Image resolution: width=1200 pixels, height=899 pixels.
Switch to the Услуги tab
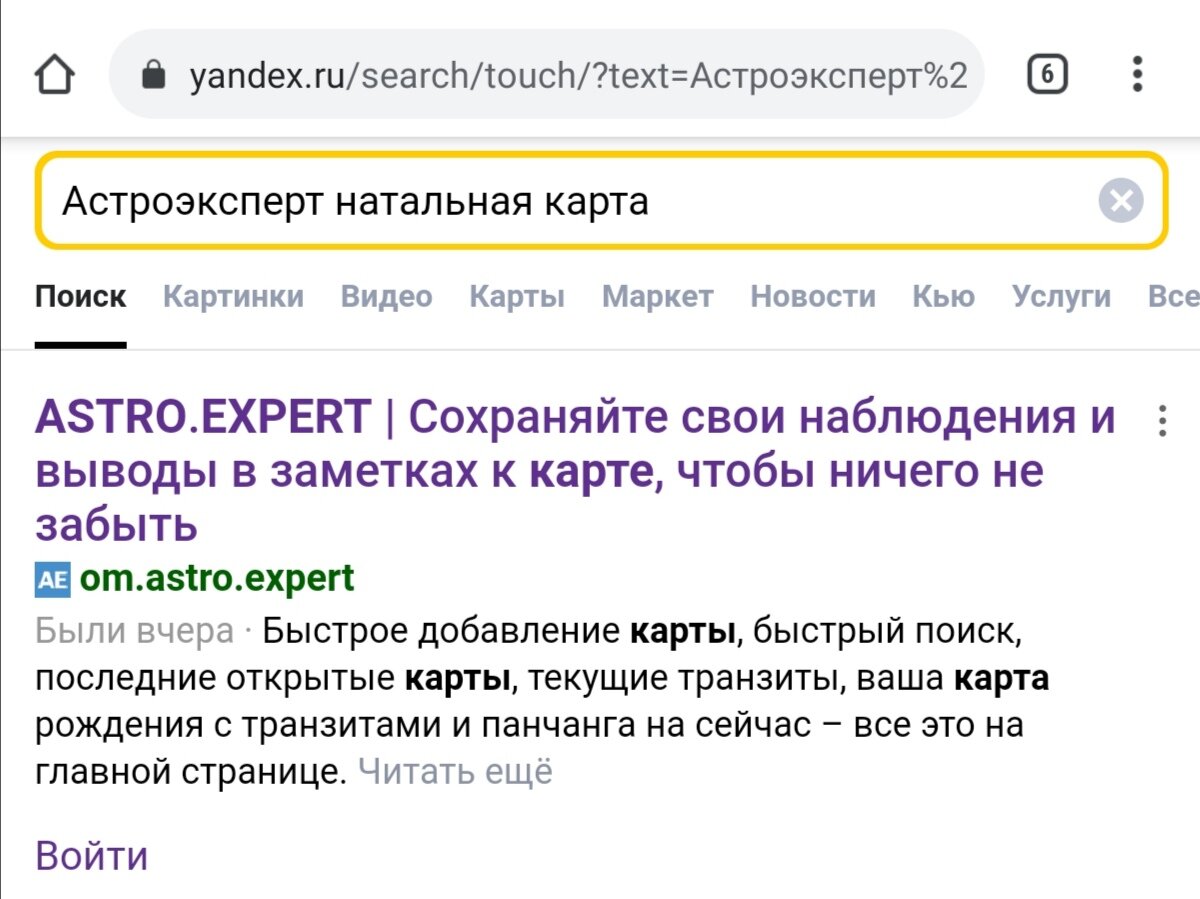pos(1061,297)
